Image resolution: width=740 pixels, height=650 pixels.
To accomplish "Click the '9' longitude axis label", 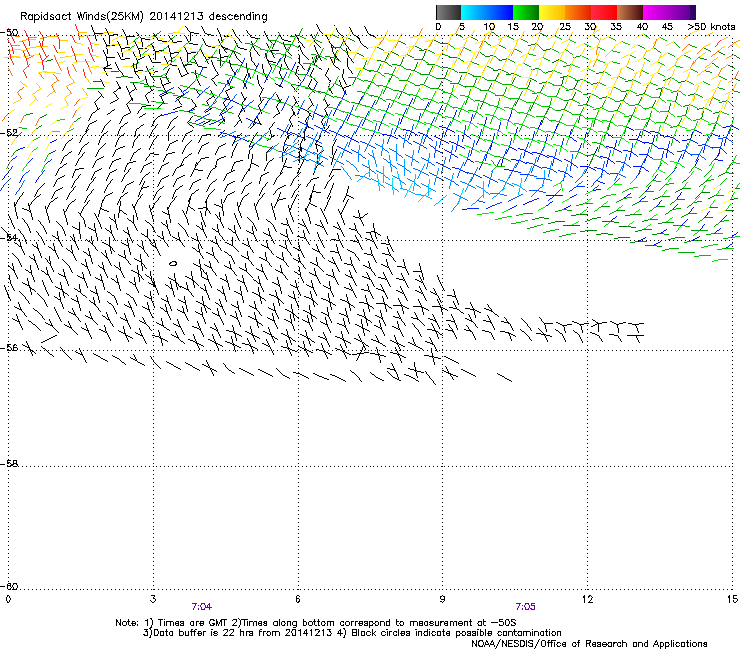I will pos(442,599).
